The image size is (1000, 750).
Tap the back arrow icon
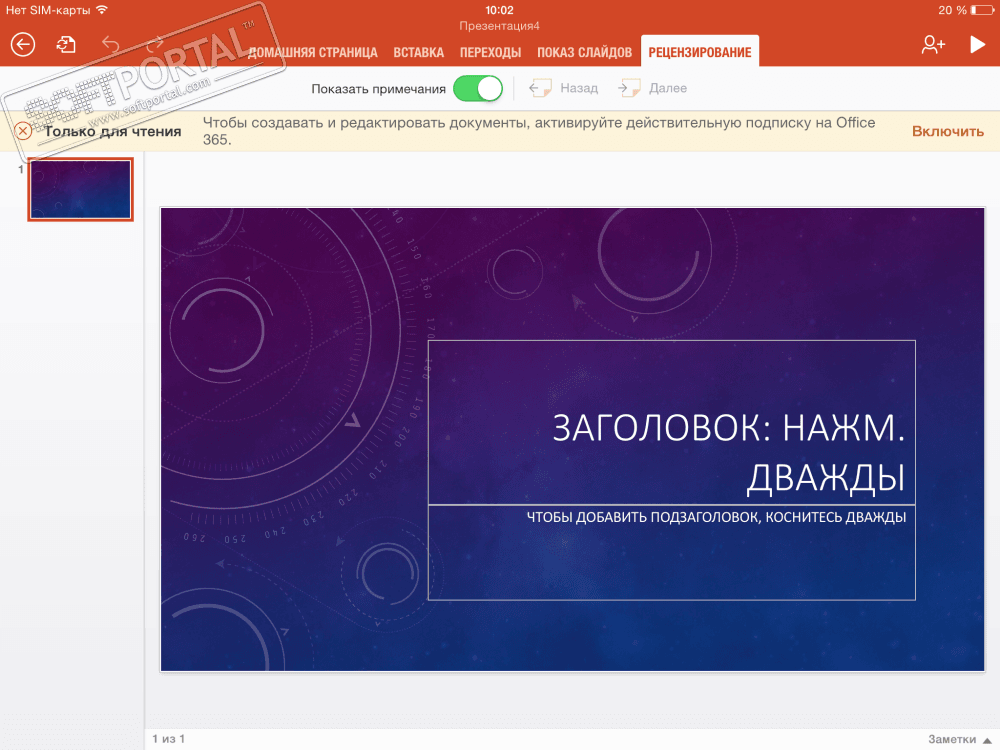(x=23, y=45)
